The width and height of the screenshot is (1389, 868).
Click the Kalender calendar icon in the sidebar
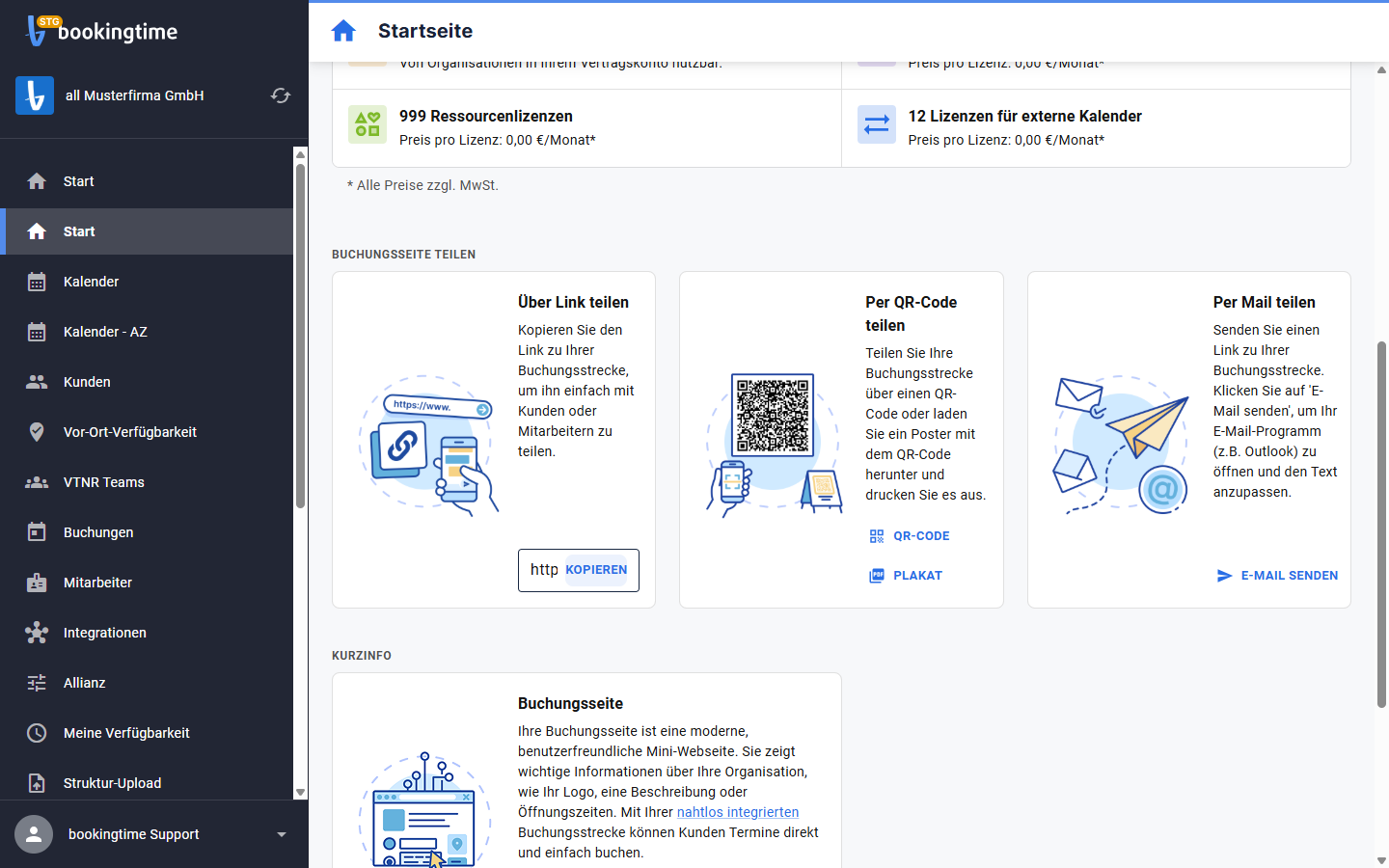(x=37, y=282)
